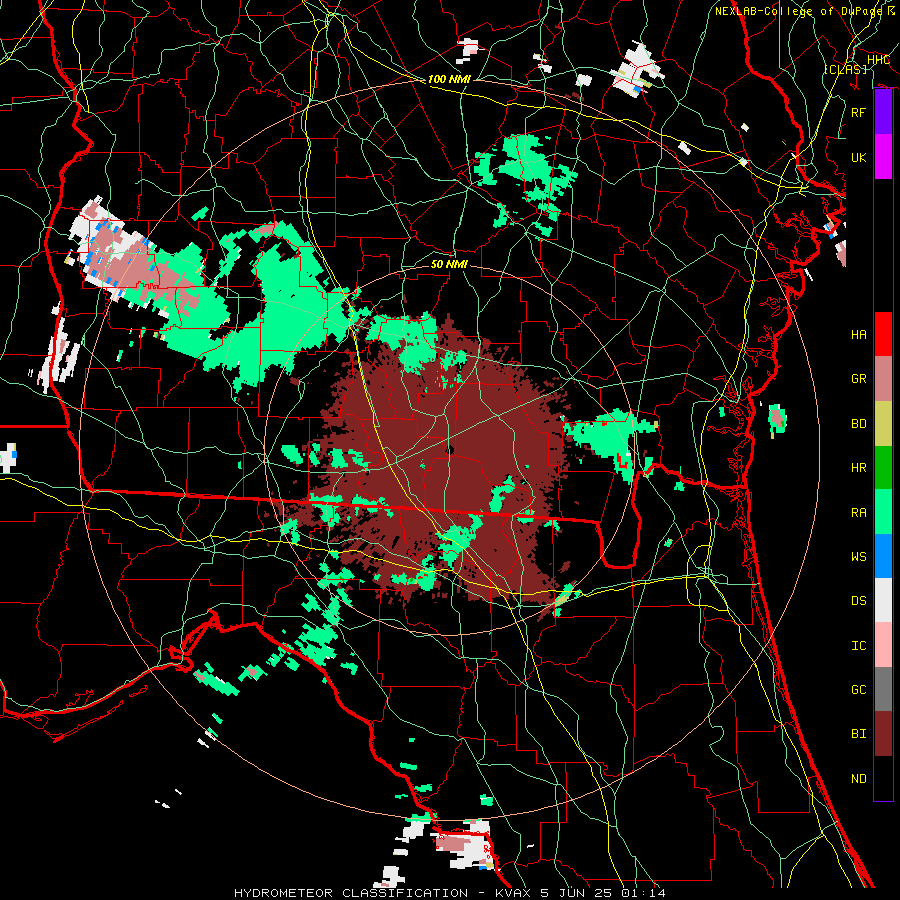Click the HR dark green color swatch
The height and width of the screenshot is (900, 900).
pos(883,467)
